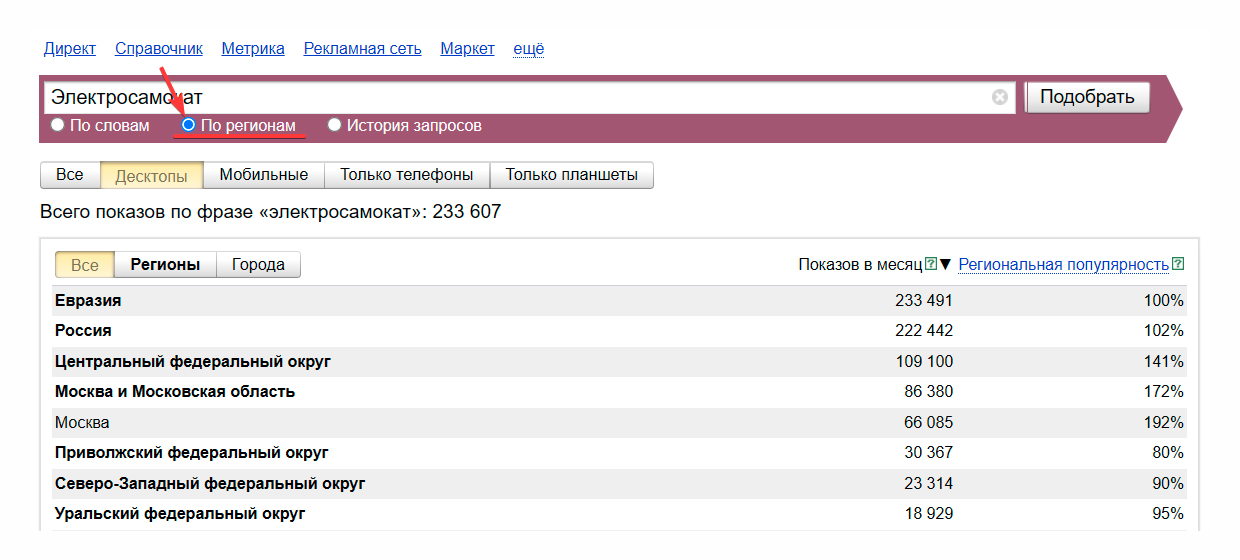Click the 109 100 impressions value
Screen dimensions: 1240x560
pyautogui.click(x=924, y=362)
